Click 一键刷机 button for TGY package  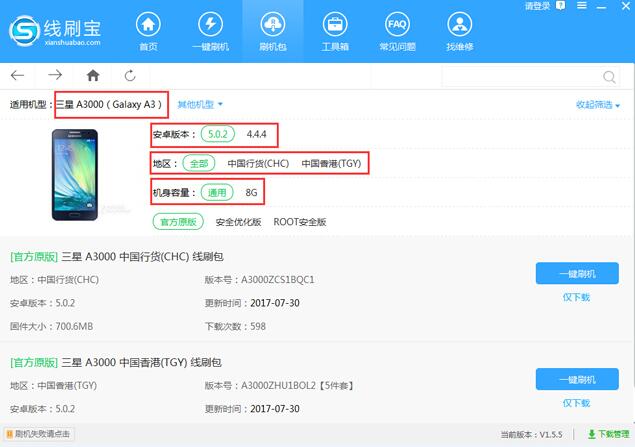click(x=577, y=379)
